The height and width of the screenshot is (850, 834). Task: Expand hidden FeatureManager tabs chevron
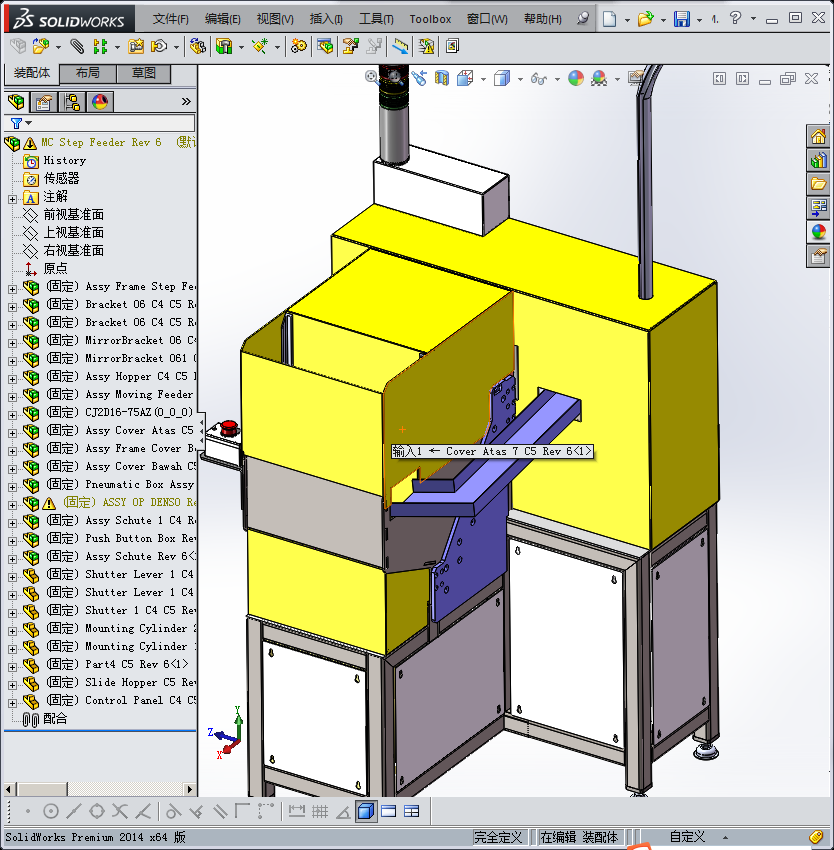tap(186, 102)
